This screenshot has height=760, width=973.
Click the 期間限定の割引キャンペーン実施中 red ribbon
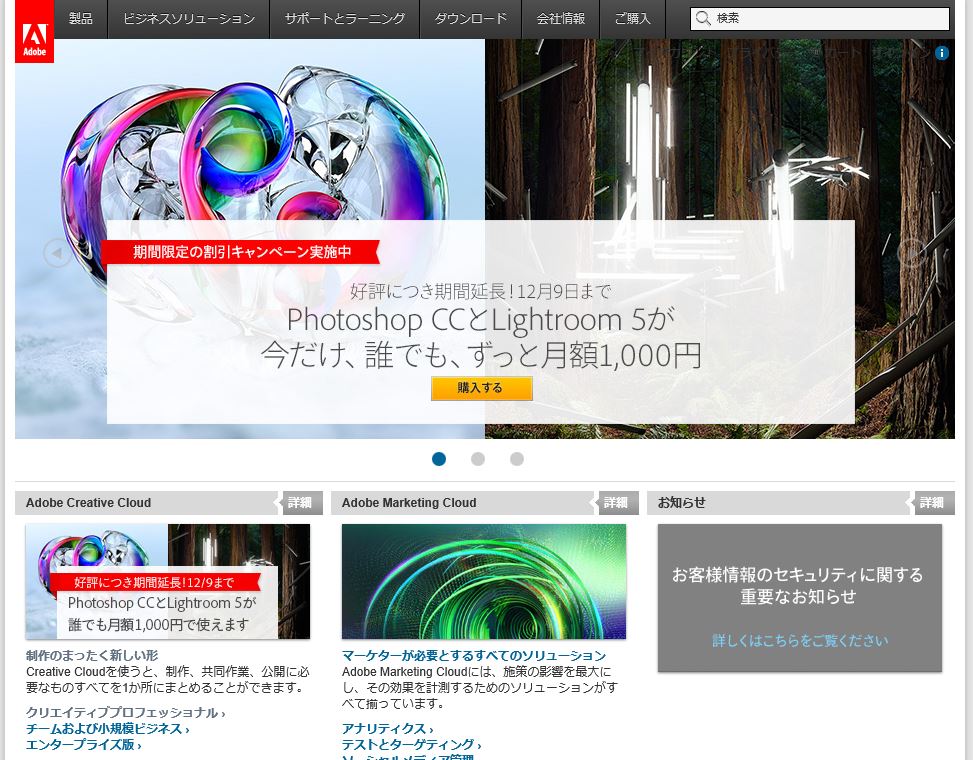coord(242,252)
